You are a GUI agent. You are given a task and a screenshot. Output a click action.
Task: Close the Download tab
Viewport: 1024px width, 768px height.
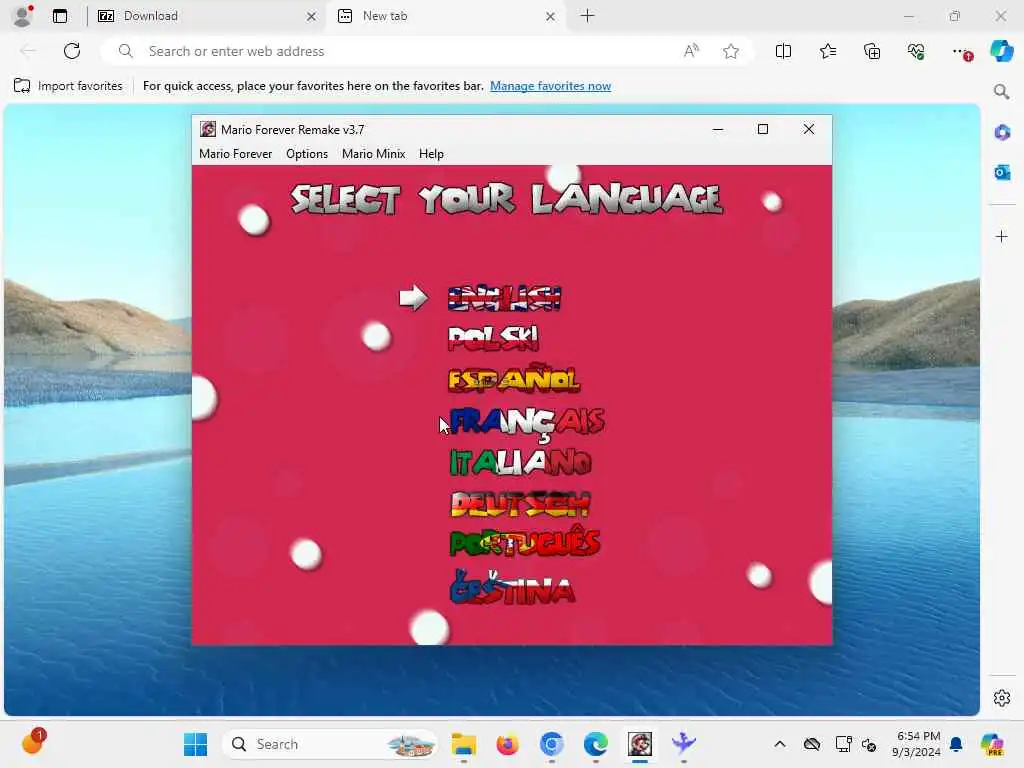coord(312,16)
